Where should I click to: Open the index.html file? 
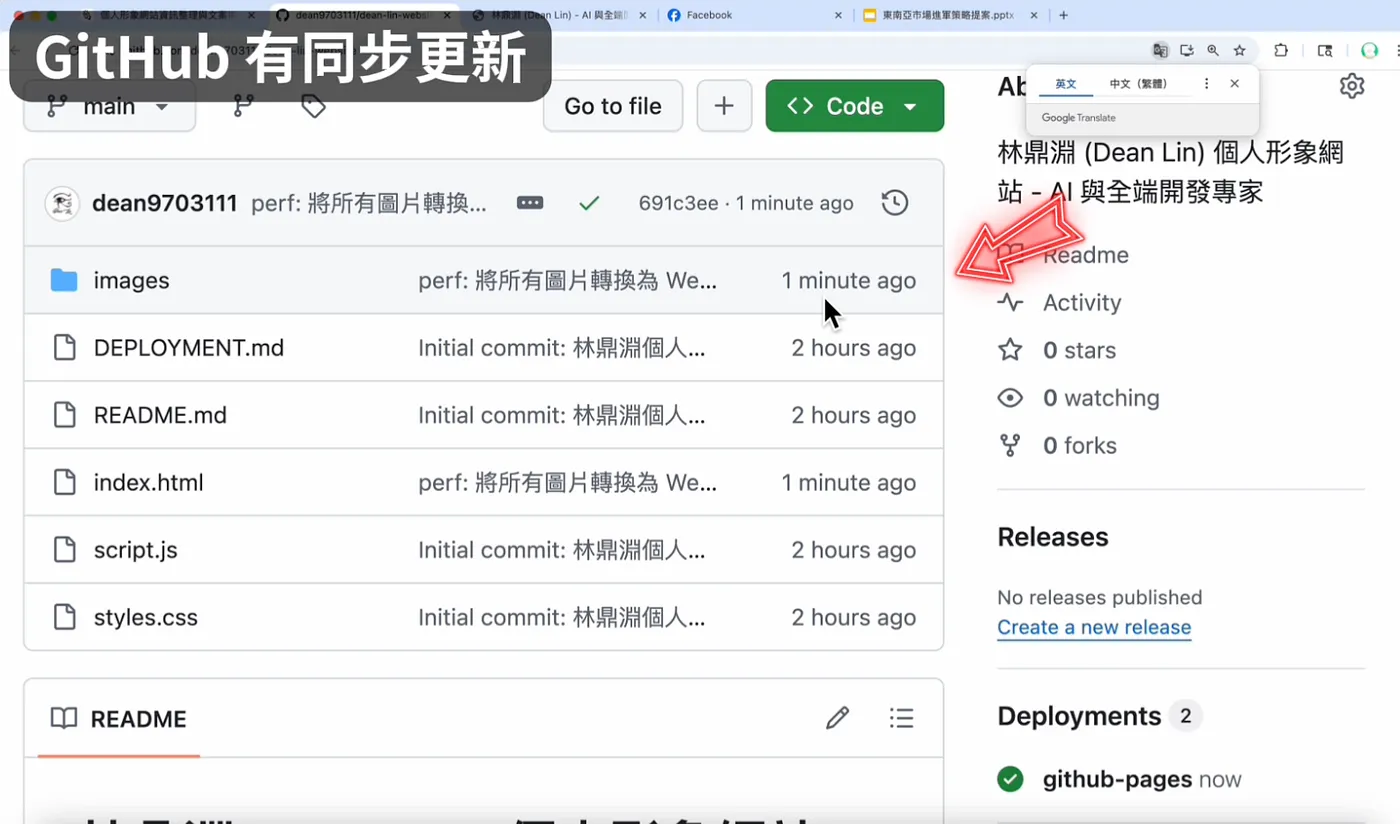pyautogui.click(x=148, y=483)
